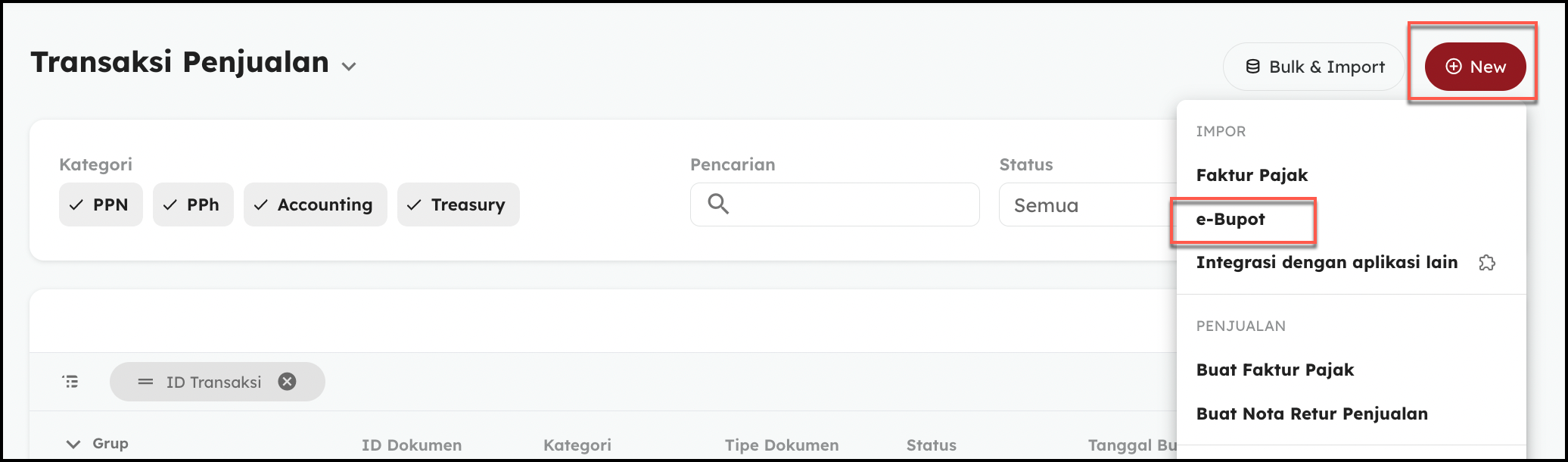Select e-Bupot from the Impor menu
Image resolution: width=1568 pixels, height=462 pixels.
pyautogui.click(x=1230, y=220)
